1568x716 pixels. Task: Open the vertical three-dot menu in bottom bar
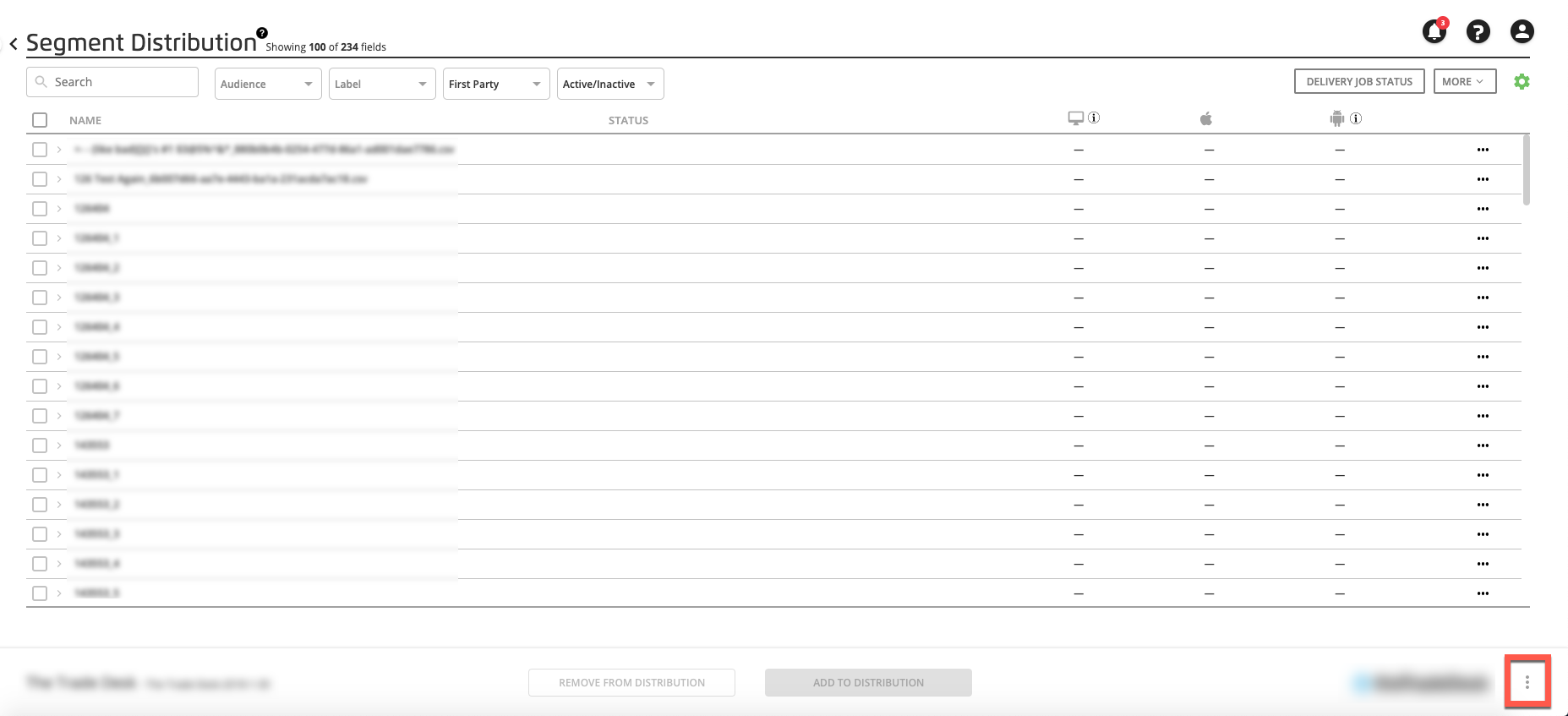[x=1527, y=682]
